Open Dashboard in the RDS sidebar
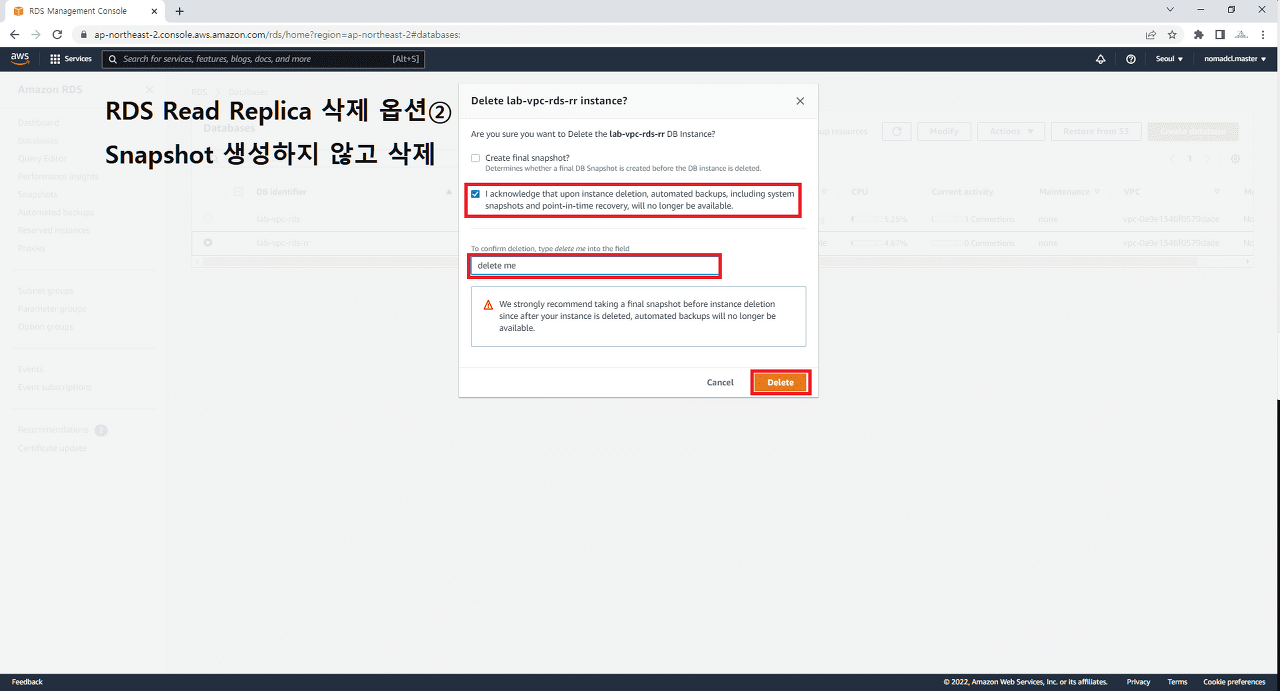1280x691 pixels. coord(38,123)
